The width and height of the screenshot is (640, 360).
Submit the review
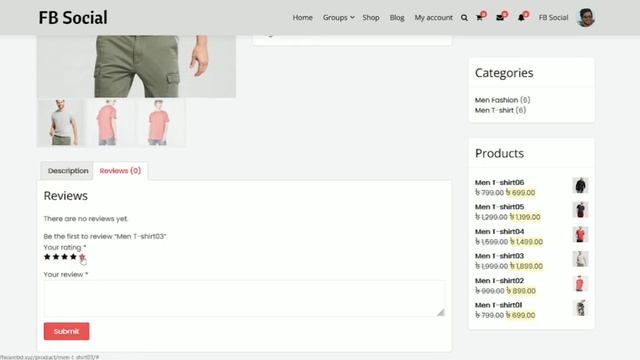coord(67,331)
